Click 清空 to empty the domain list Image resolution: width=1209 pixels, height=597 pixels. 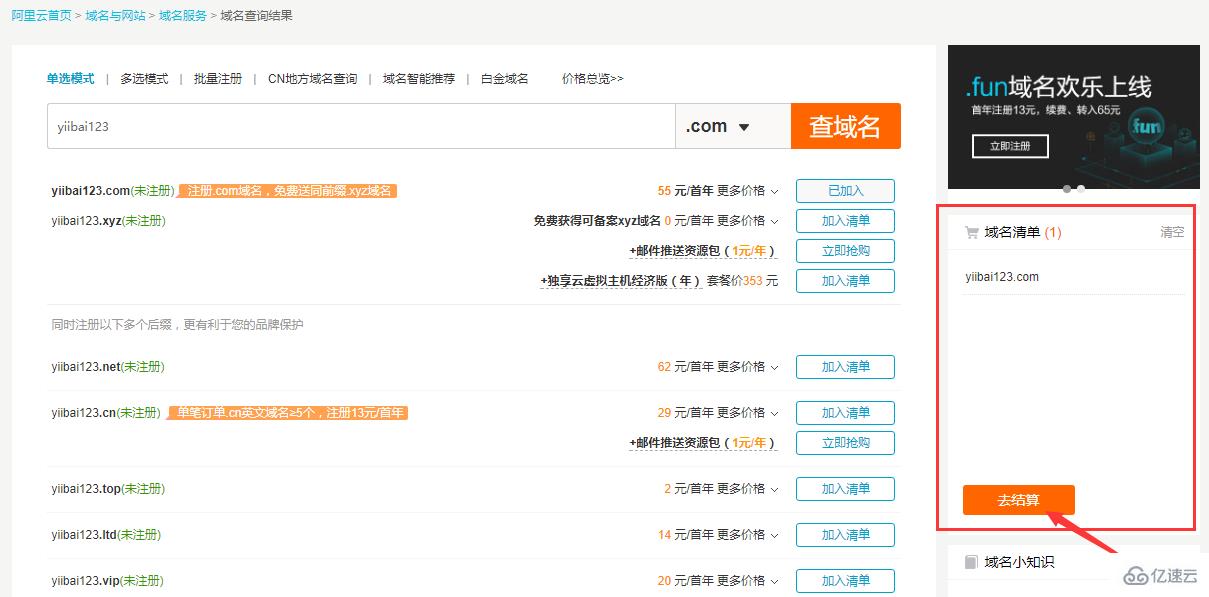pos(1171,231)
